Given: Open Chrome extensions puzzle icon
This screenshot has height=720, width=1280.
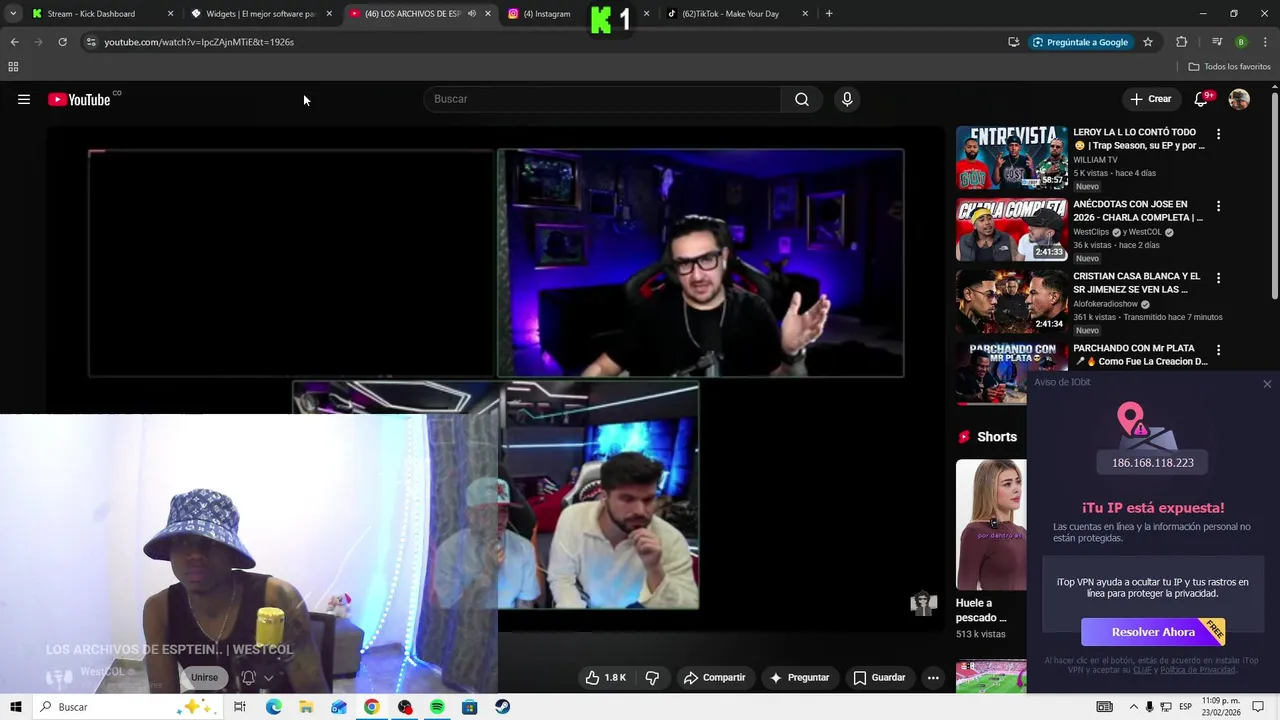Looking at the screenshot, I should click(1181, 42).
